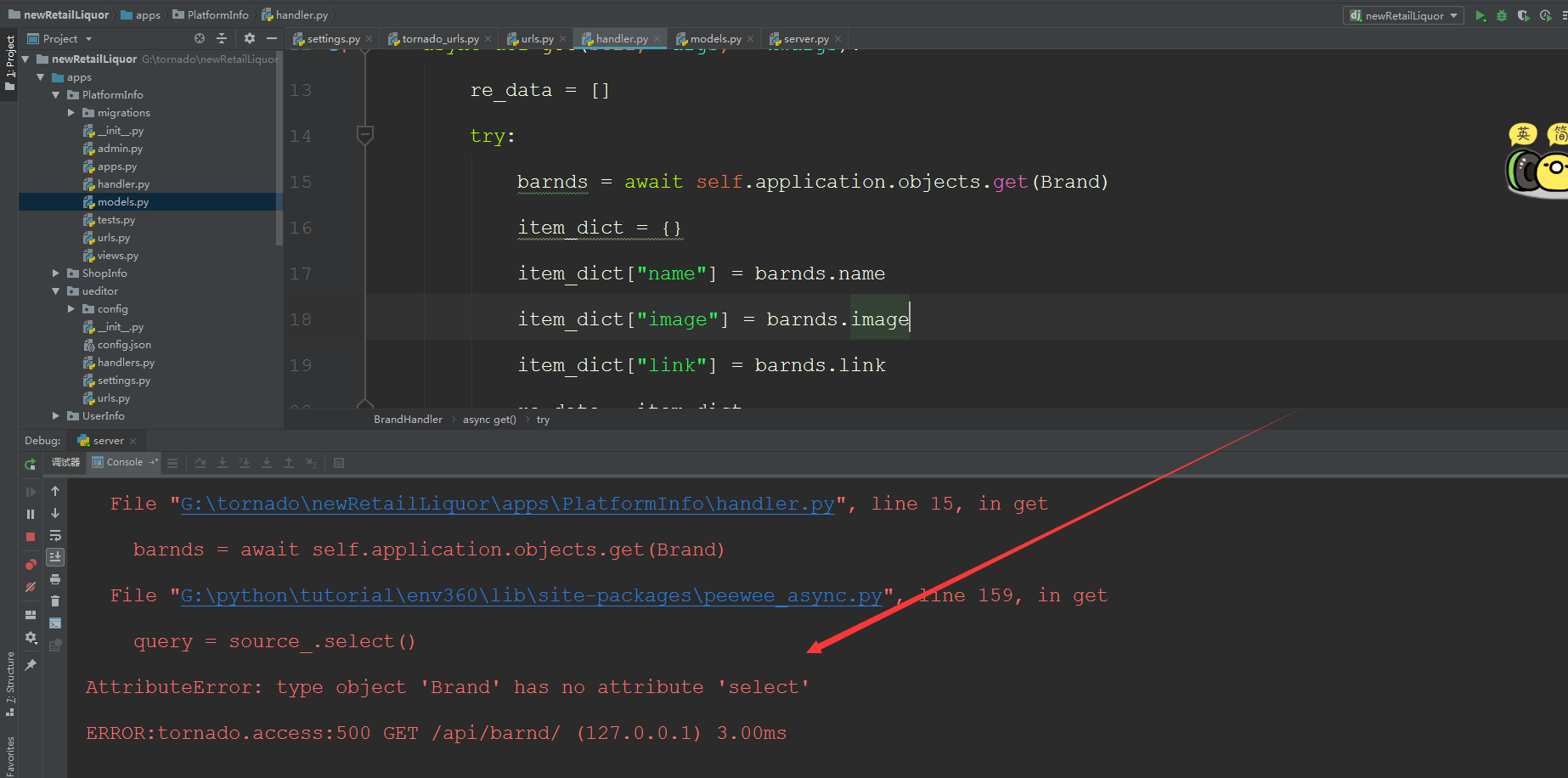Open Evaluate Expression calculator icon

339,463
